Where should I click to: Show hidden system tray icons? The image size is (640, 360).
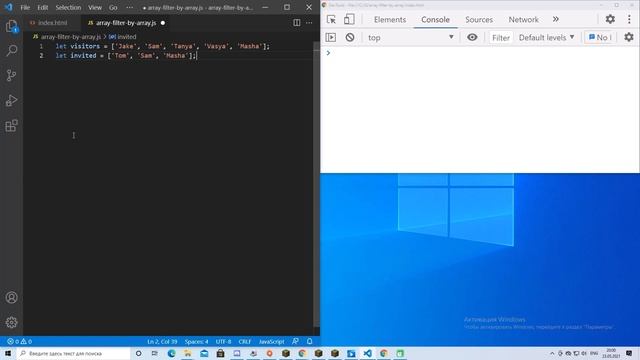(x=552, y=353)
